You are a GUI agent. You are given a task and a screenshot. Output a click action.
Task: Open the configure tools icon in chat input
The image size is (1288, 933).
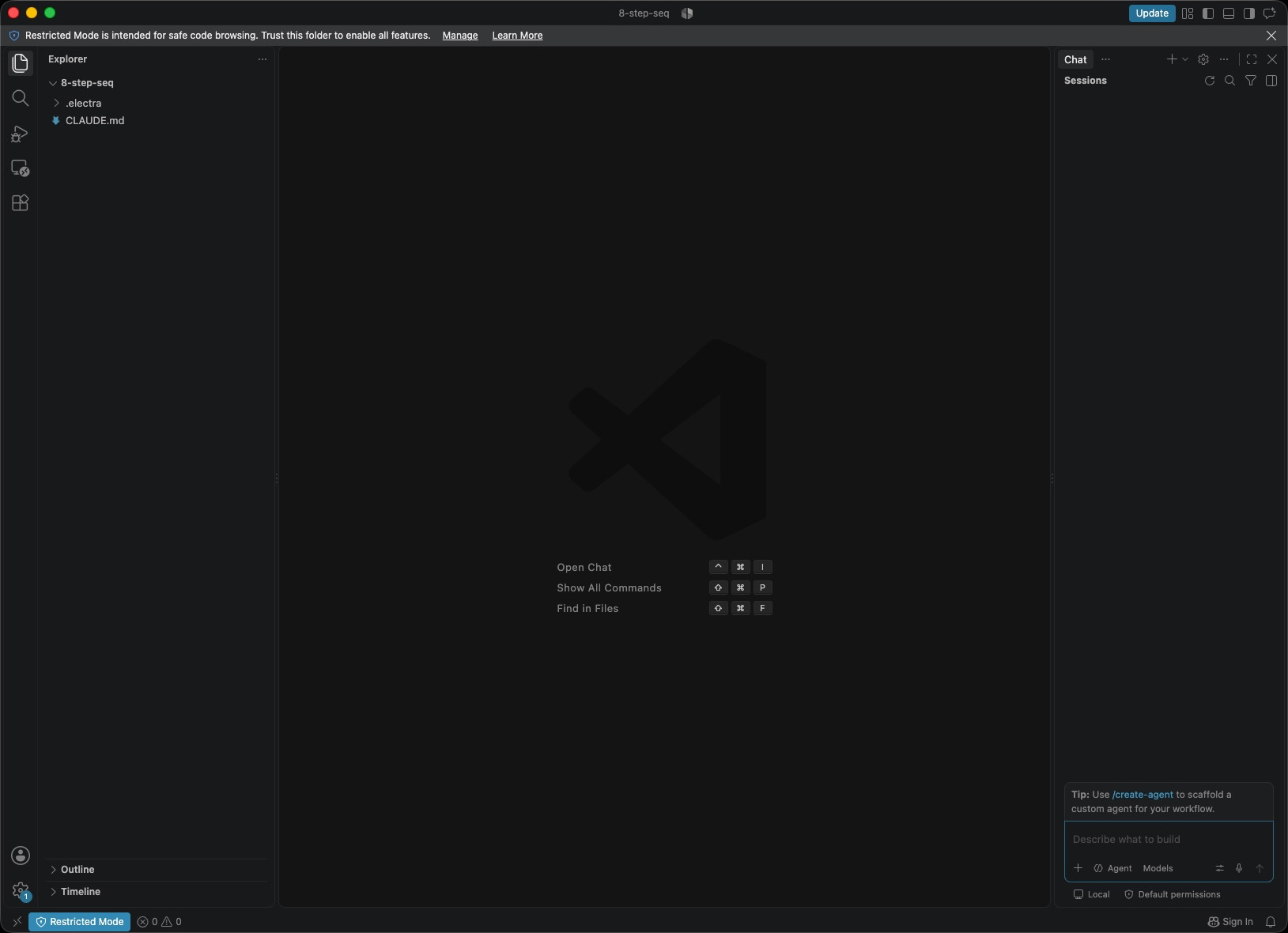[x=1219, y=868]
